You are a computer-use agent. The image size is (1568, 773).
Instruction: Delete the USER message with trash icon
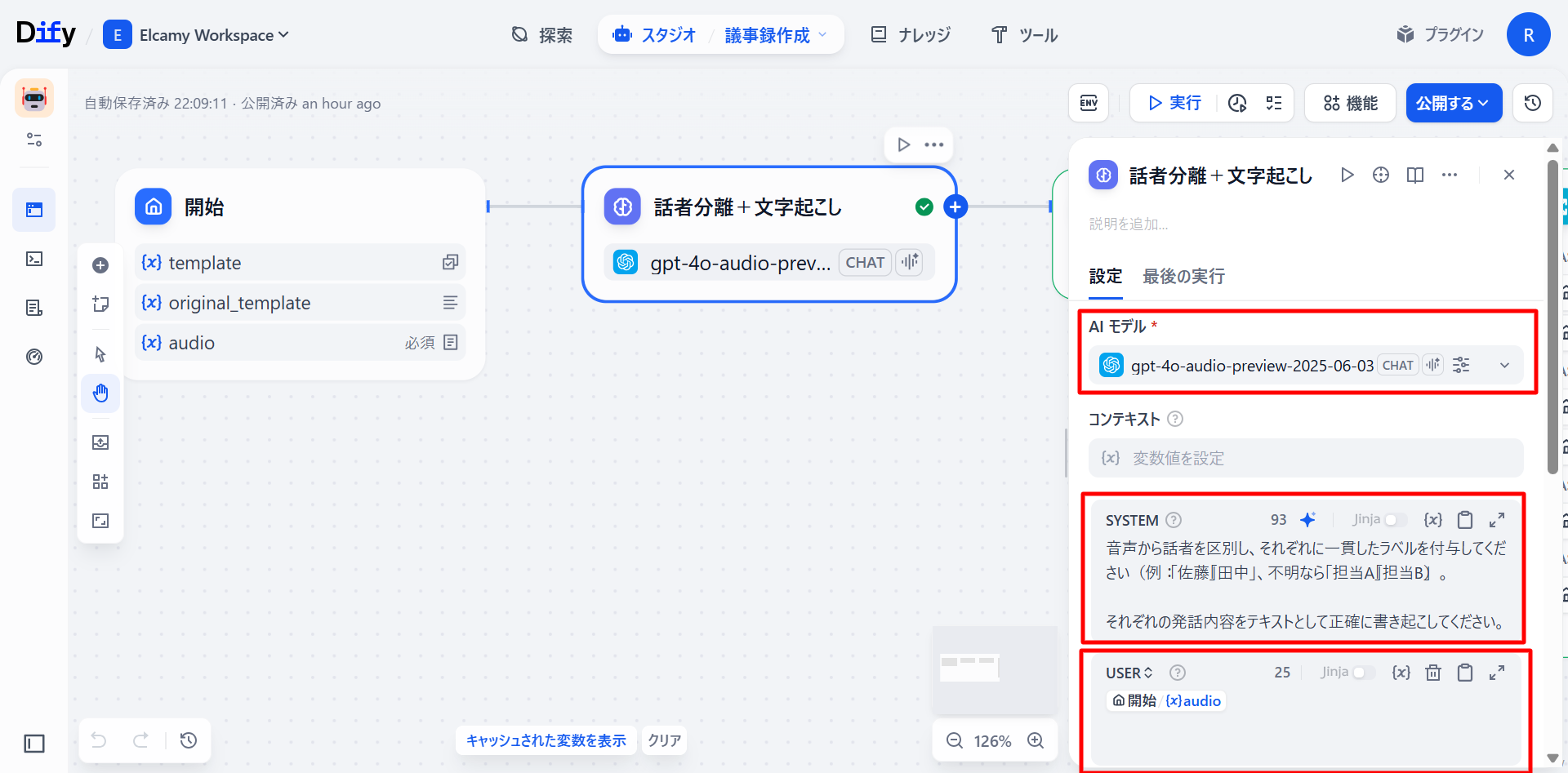click(x=1432, y=673)
